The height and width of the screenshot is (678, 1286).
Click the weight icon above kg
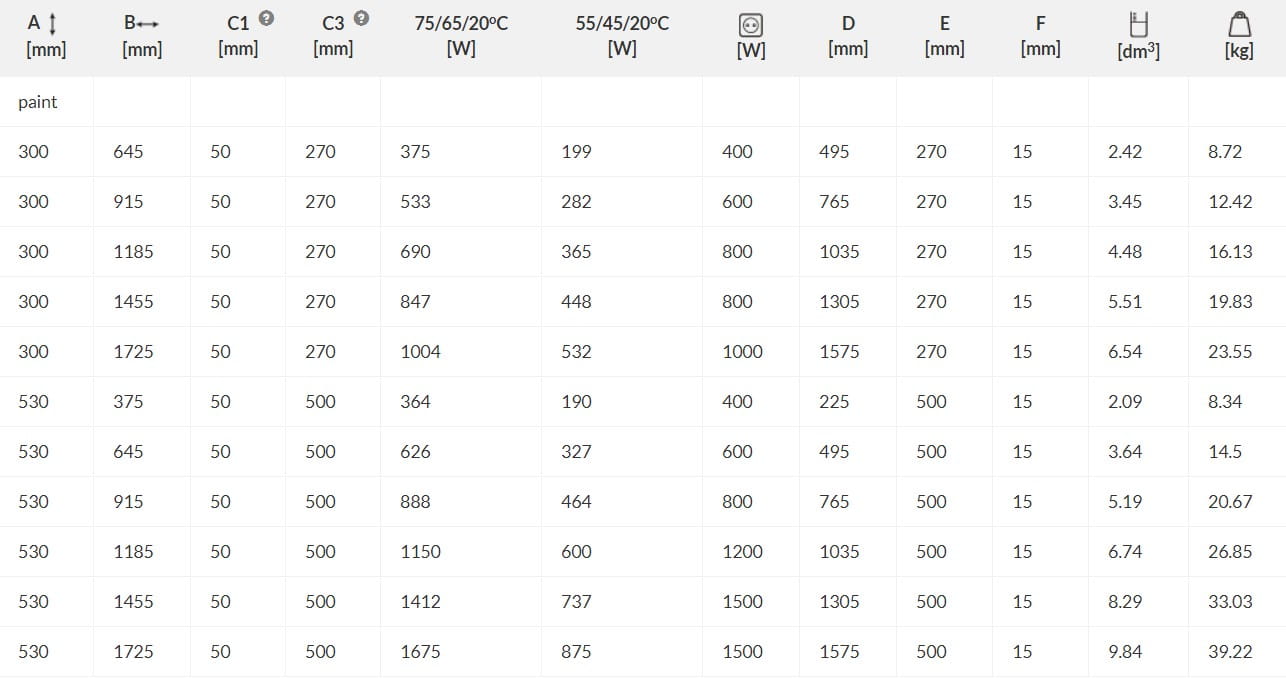click(x=1238, y=23)
